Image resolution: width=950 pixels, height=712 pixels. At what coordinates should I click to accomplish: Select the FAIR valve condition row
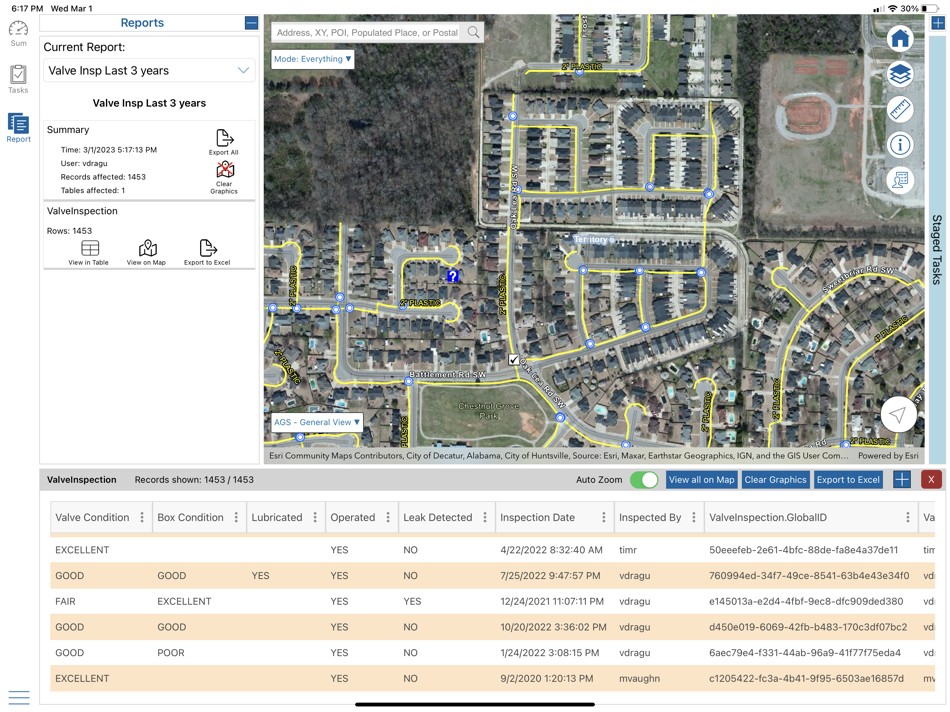pos(493,602)
